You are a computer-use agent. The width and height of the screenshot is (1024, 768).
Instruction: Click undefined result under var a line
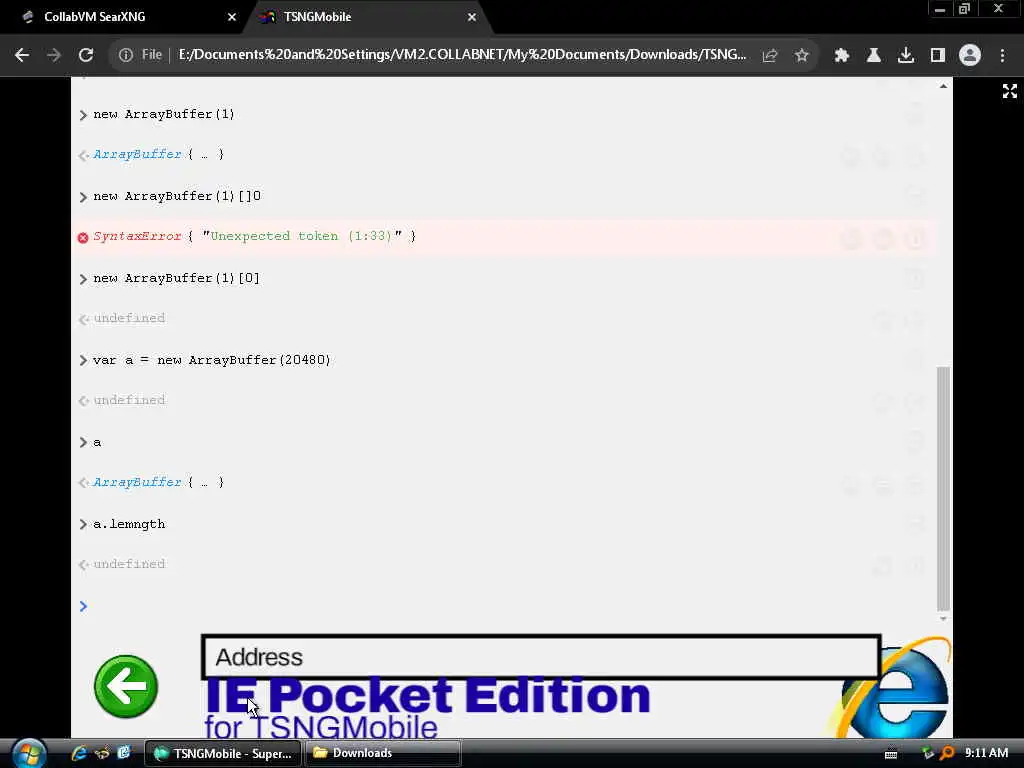(129, 400)
